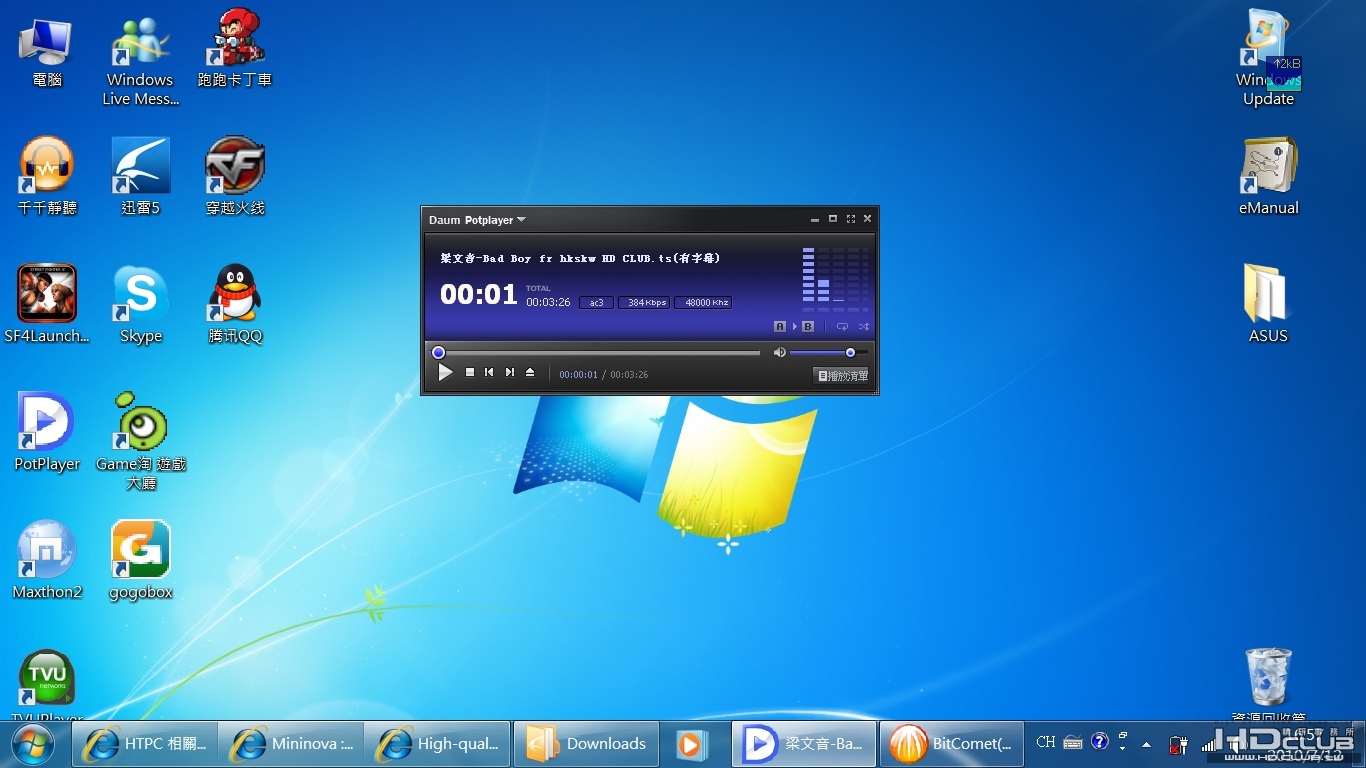Image resolution: width=1366 pixels, height=768 pixels.
Task: Open the 電腦 Computer desktop icon
Action: [x=46, y=52]
